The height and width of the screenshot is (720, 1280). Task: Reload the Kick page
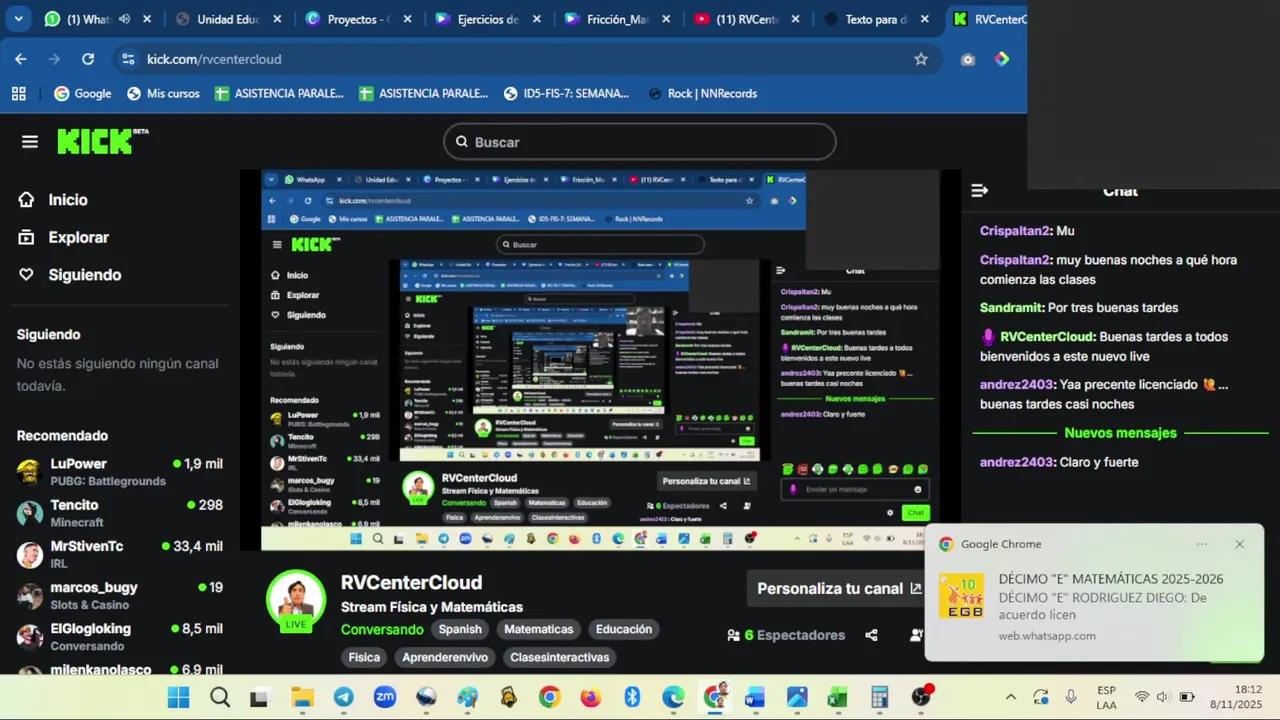88,59
